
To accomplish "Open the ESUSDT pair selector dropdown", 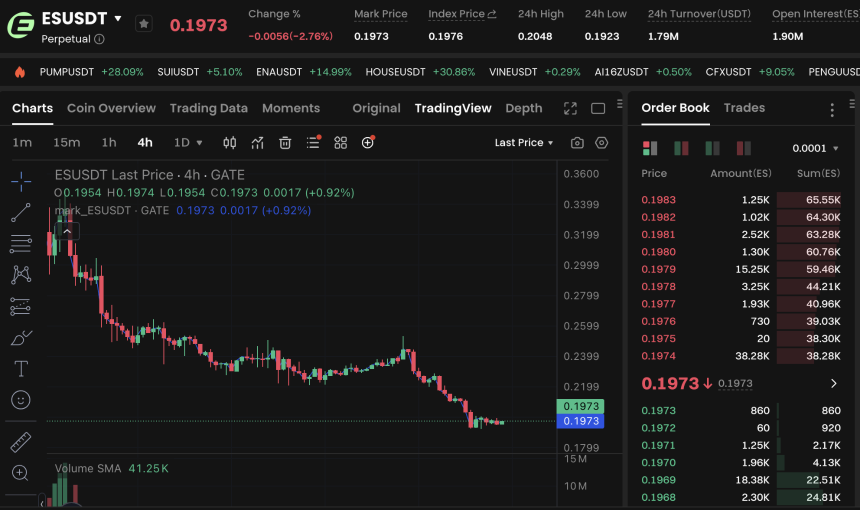I will pos(118,18).
